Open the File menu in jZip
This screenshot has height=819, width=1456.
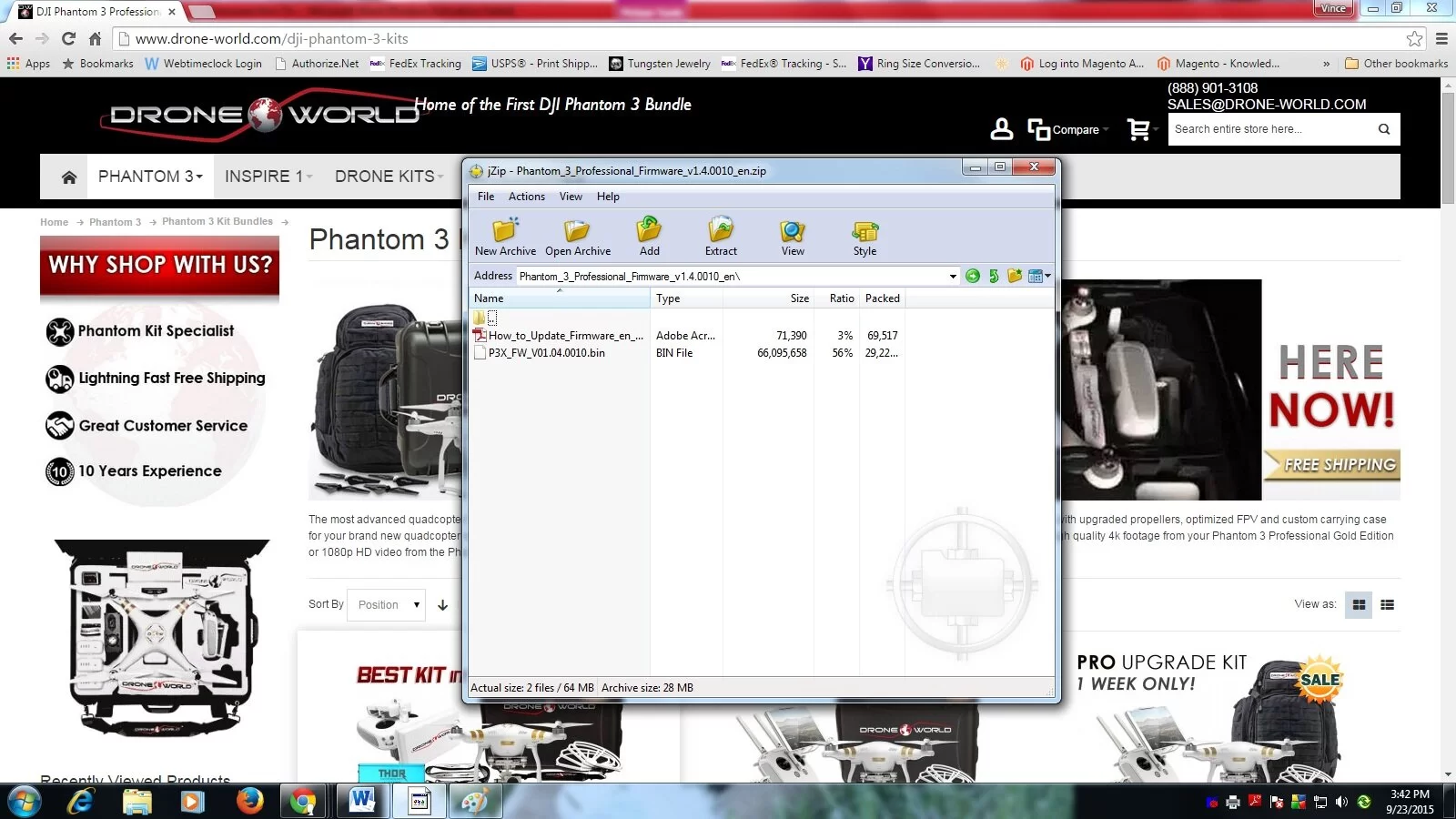[486, 197]
